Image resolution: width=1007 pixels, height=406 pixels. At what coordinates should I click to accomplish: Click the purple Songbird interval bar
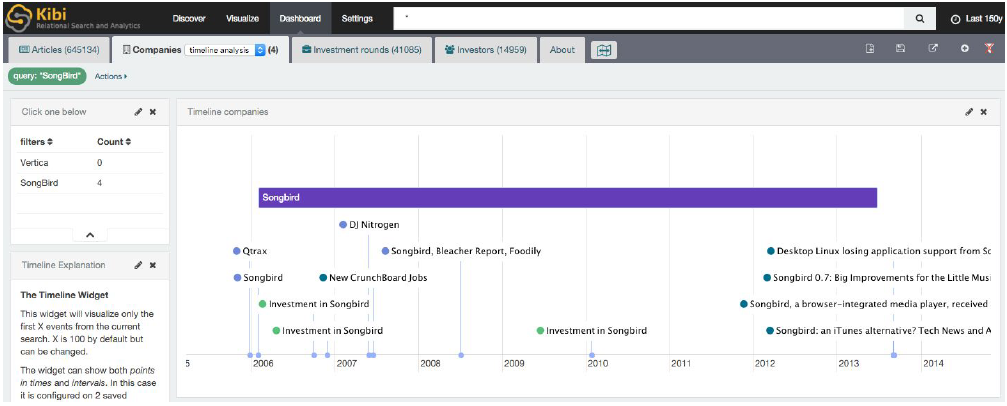coord(568,198)
